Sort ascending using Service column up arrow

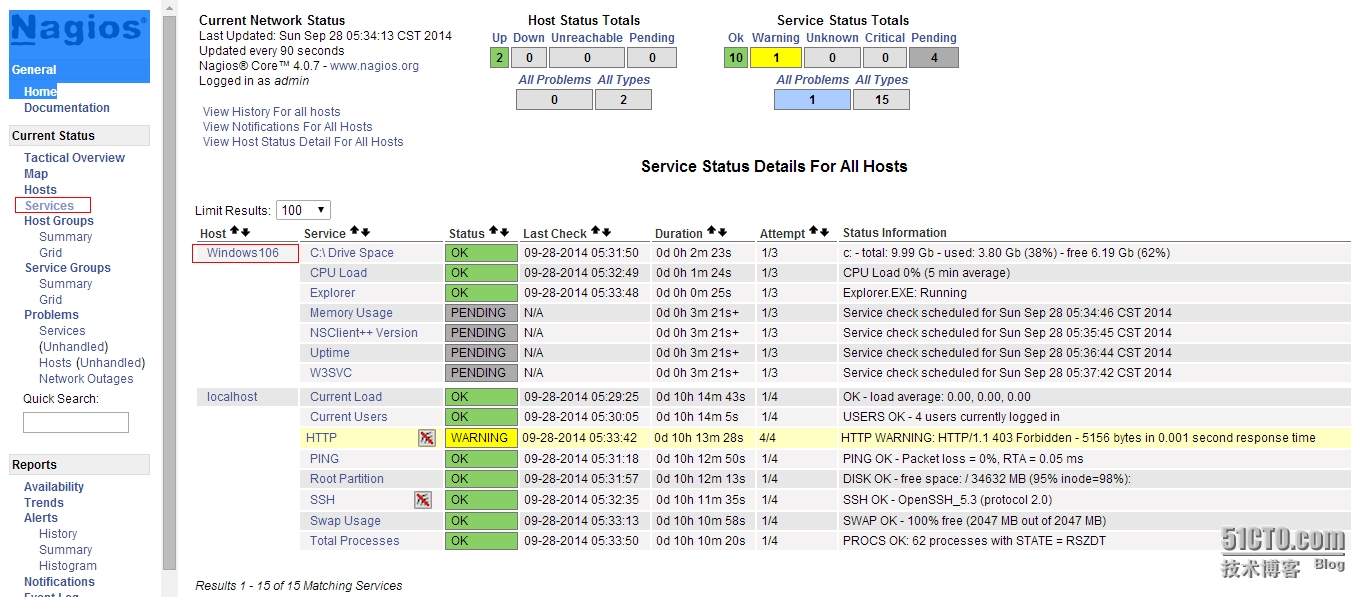(x=355, y=232)
